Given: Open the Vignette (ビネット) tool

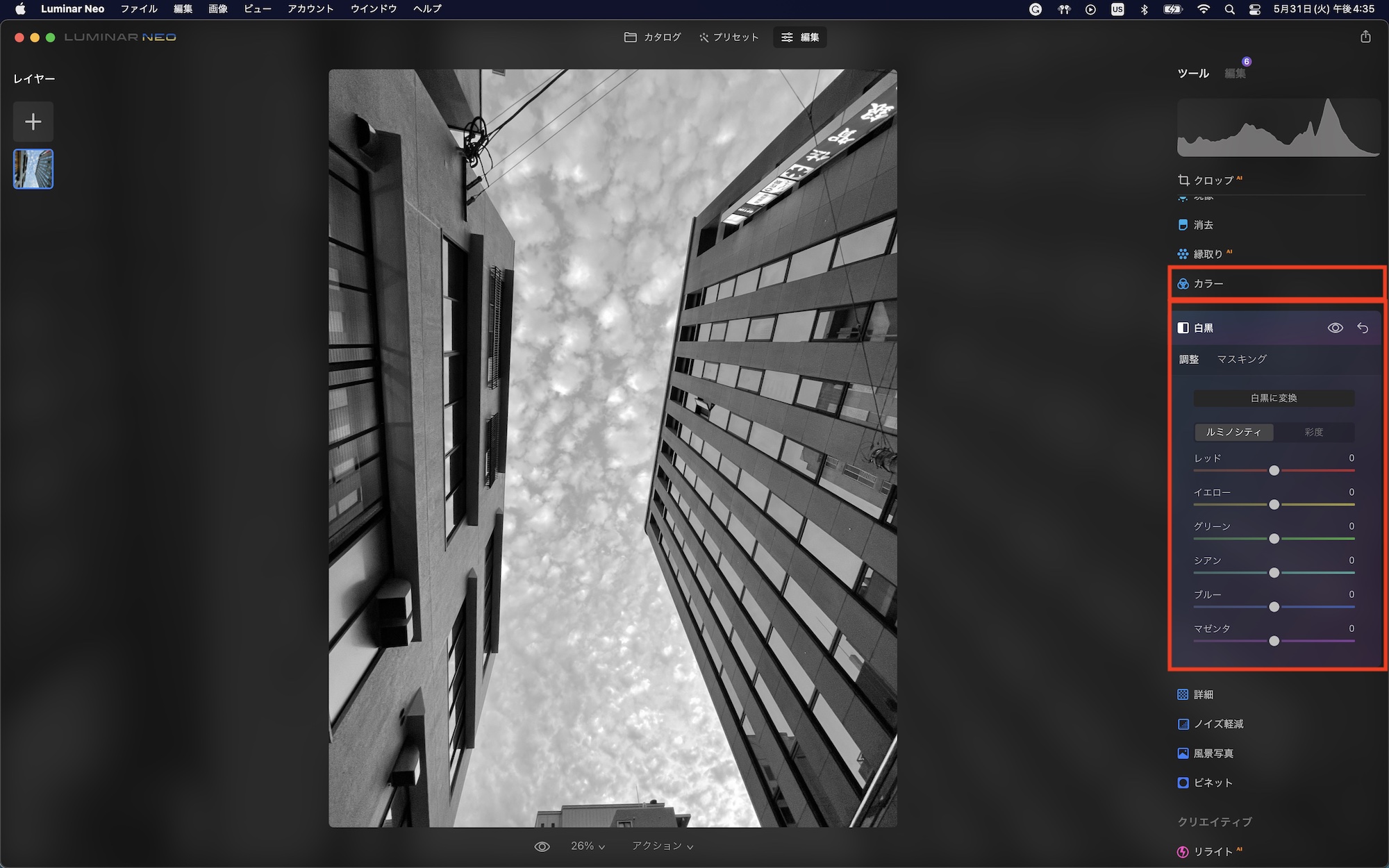Looking at the screenshot, I should point(1213,783).
